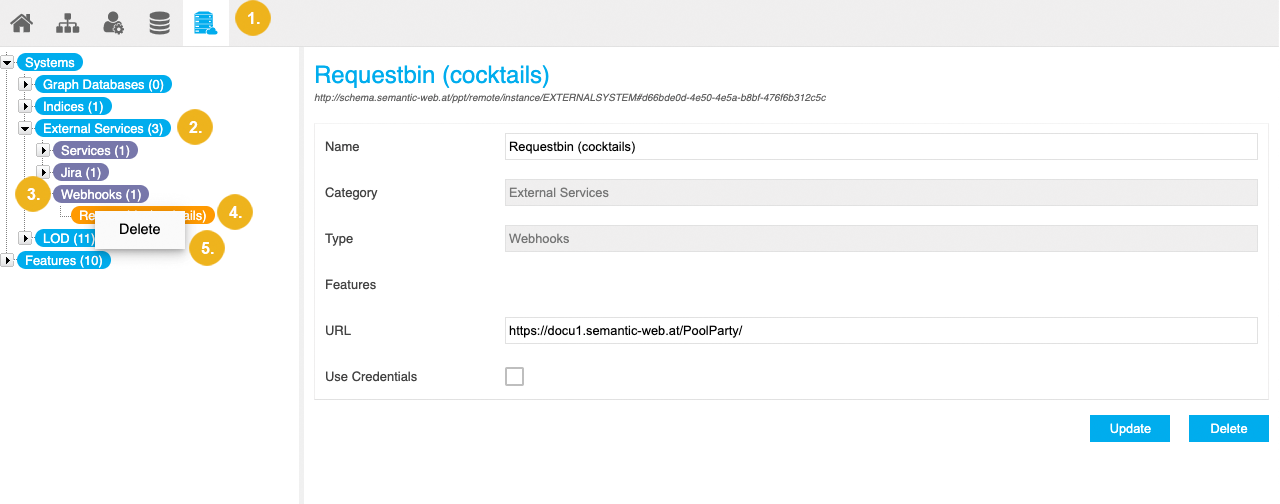Click the blue Delete button below the form

click(1229, 428)
